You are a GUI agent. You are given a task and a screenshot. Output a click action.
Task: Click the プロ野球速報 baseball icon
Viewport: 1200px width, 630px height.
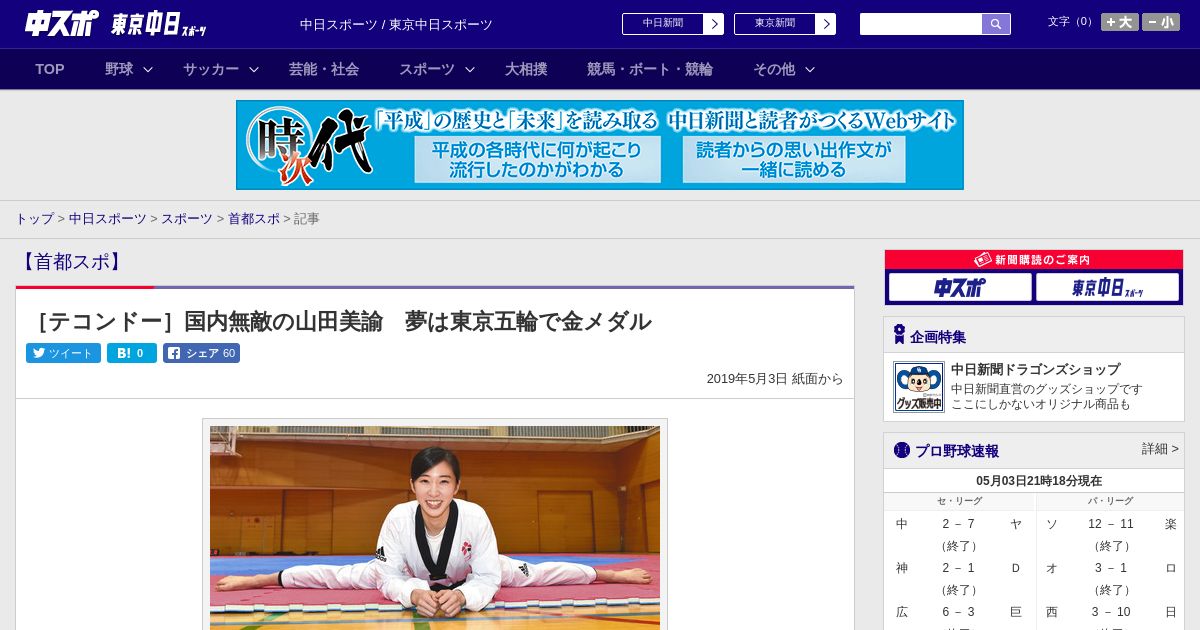pos(902,450)
